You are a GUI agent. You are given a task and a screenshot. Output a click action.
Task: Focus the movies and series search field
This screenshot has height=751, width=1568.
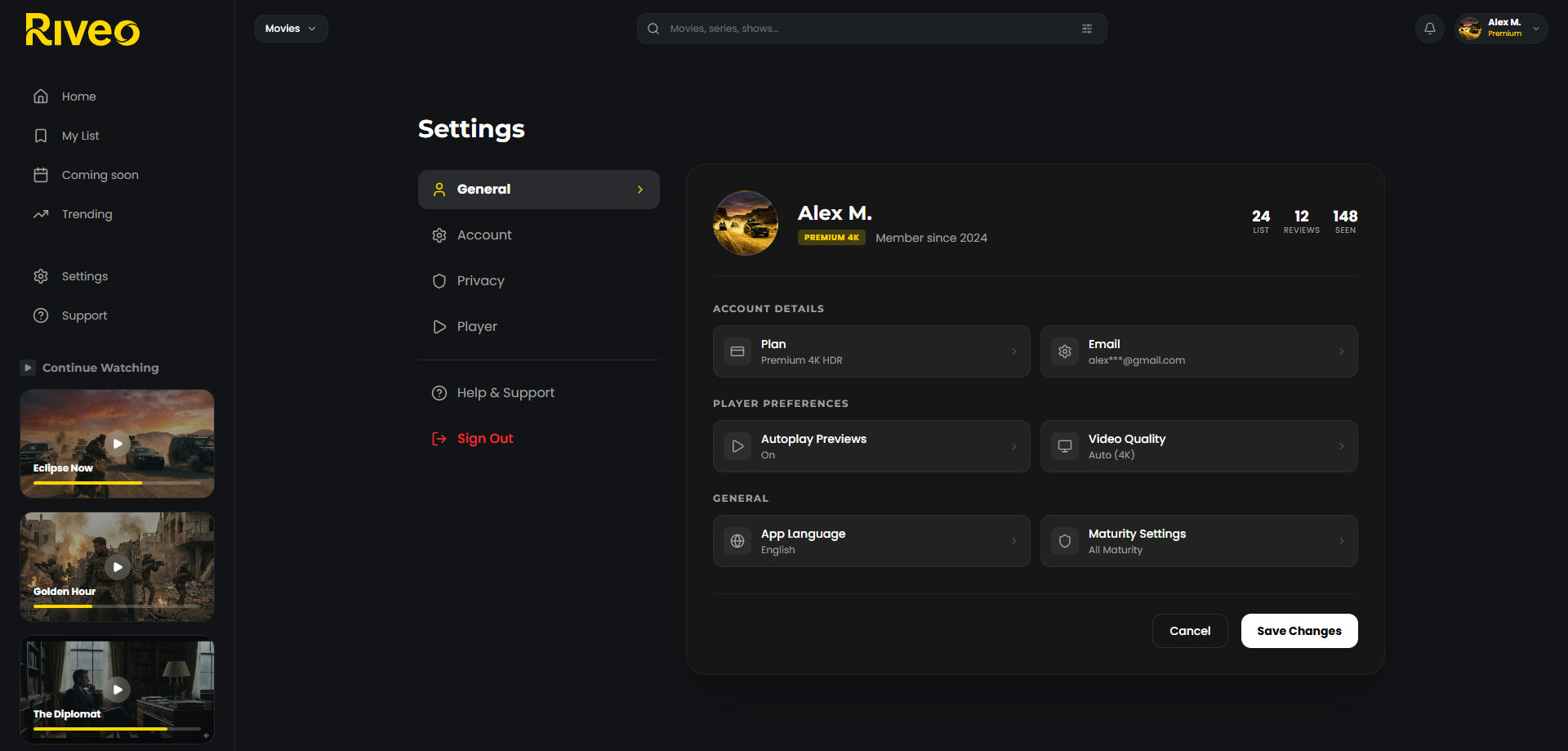pyautogui.click(x=866, y=29)
